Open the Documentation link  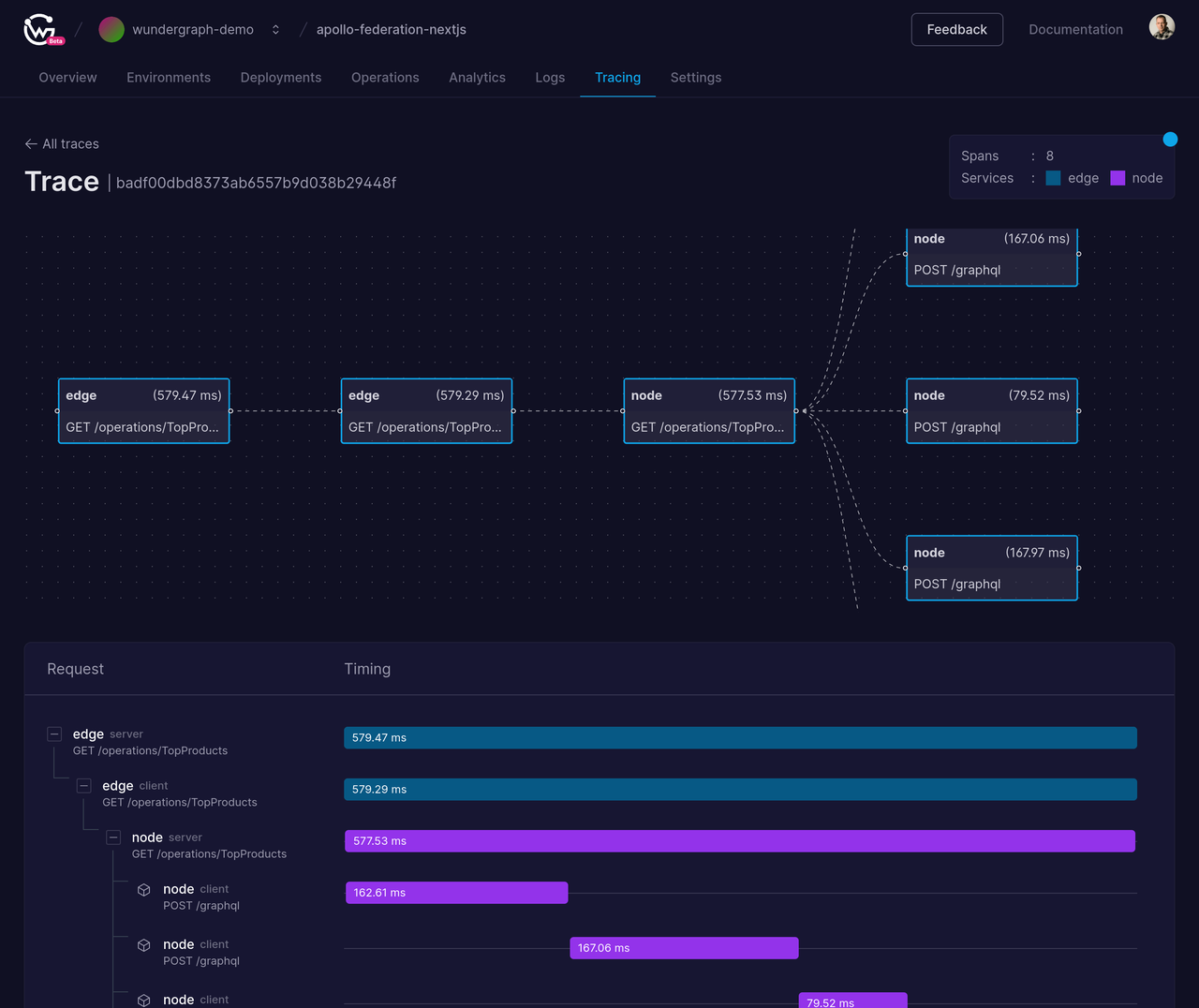[1075, 29]
